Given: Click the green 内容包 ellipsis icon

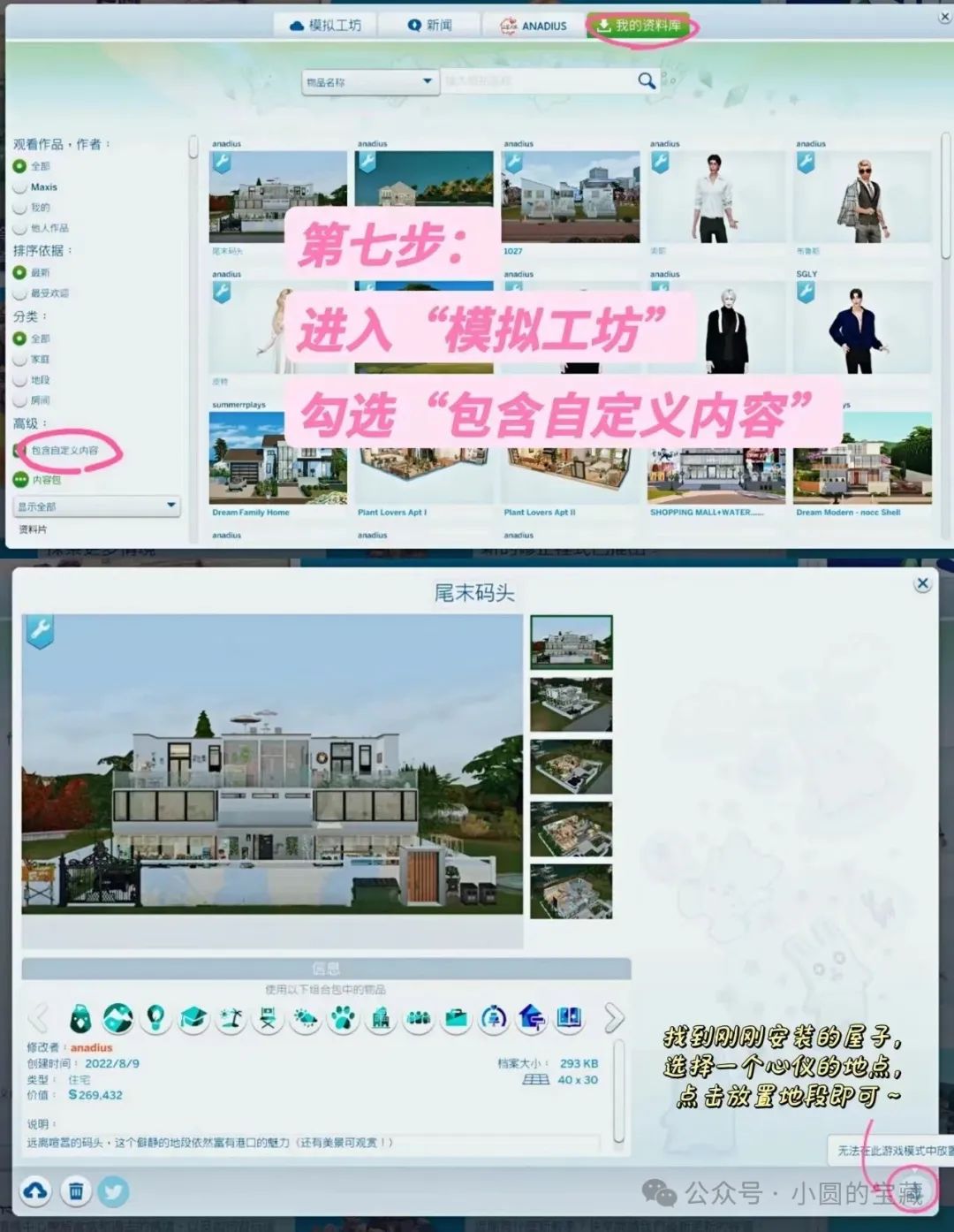Looking at the screenshot, I should coord(20,480).
